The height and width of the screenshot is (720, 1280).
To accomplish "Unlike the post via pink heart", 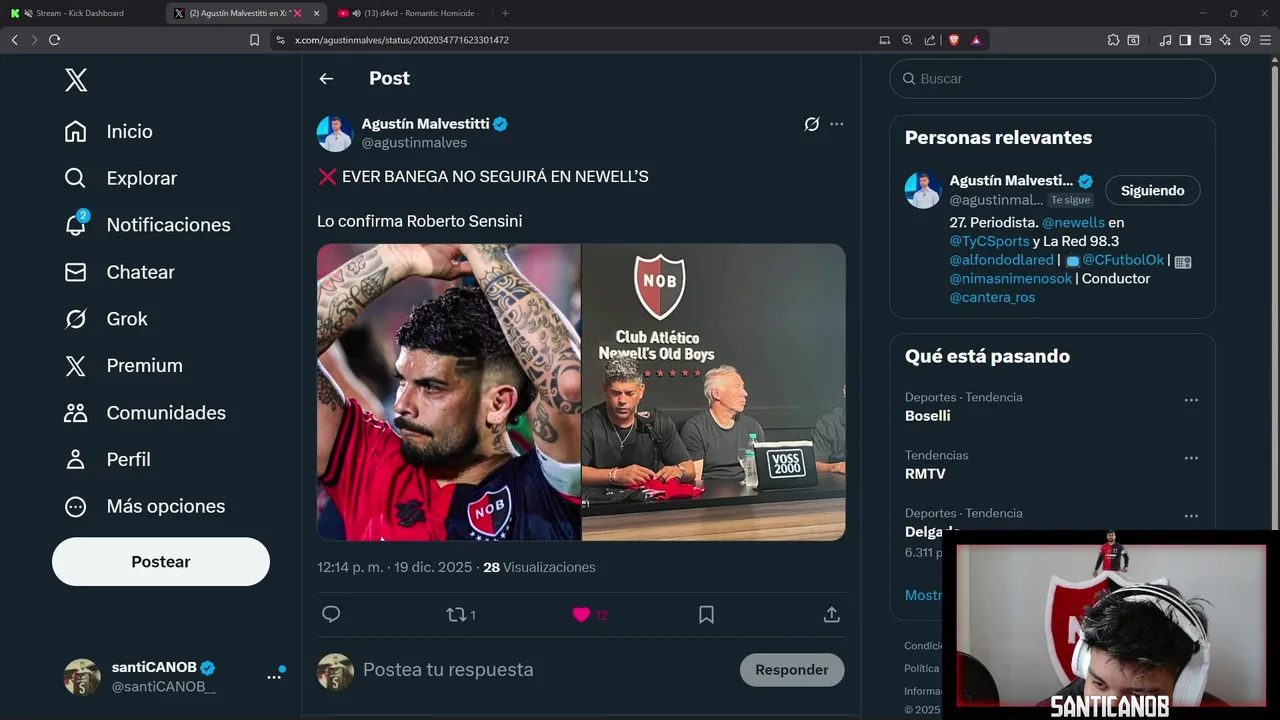I will point(581,614).
